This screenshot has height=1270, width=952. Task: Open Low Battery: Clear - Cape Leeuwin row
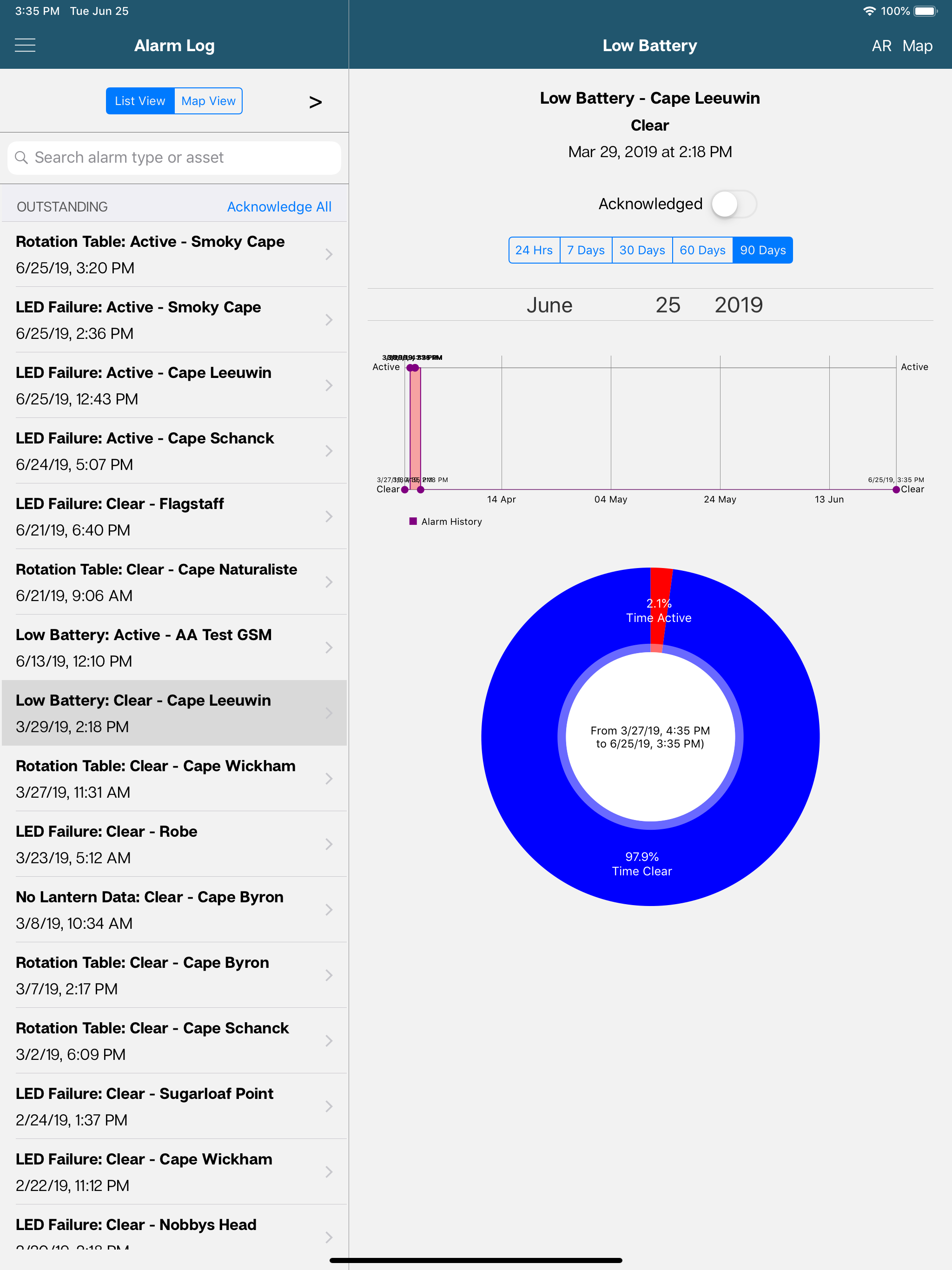pyautogui.click(x=175, y=713)
